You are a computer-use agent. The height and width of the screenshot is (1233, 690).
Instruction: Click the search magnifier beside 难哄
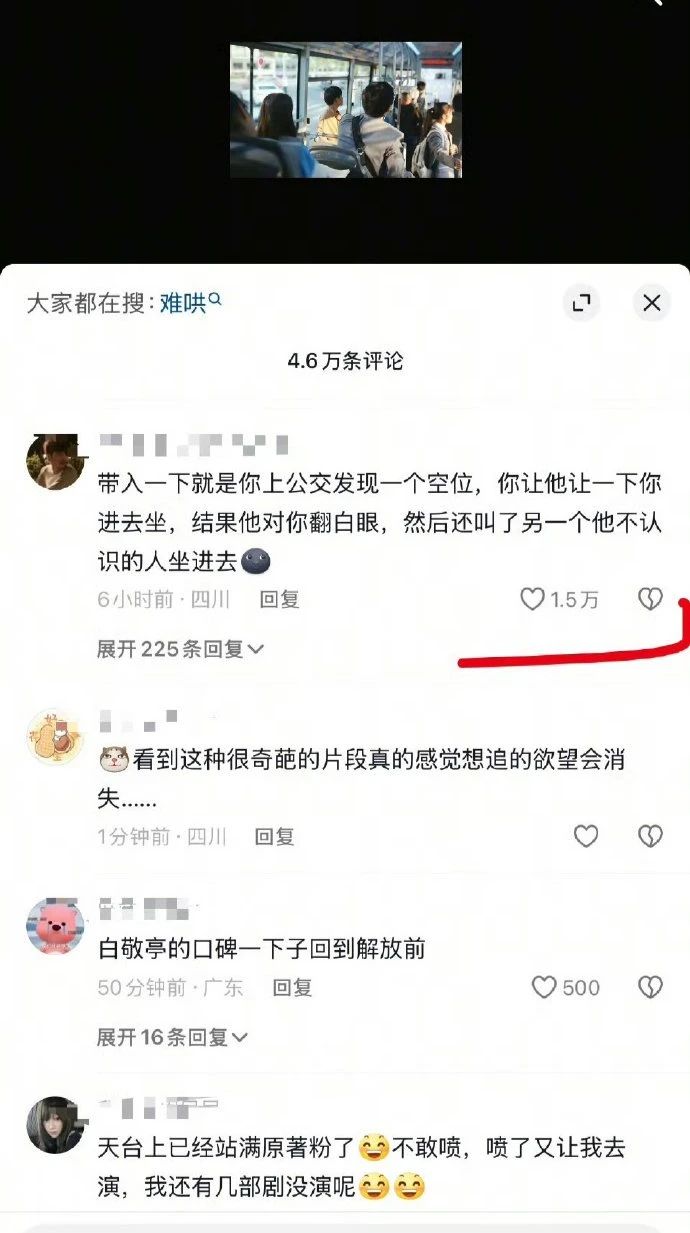coord(214,299)
